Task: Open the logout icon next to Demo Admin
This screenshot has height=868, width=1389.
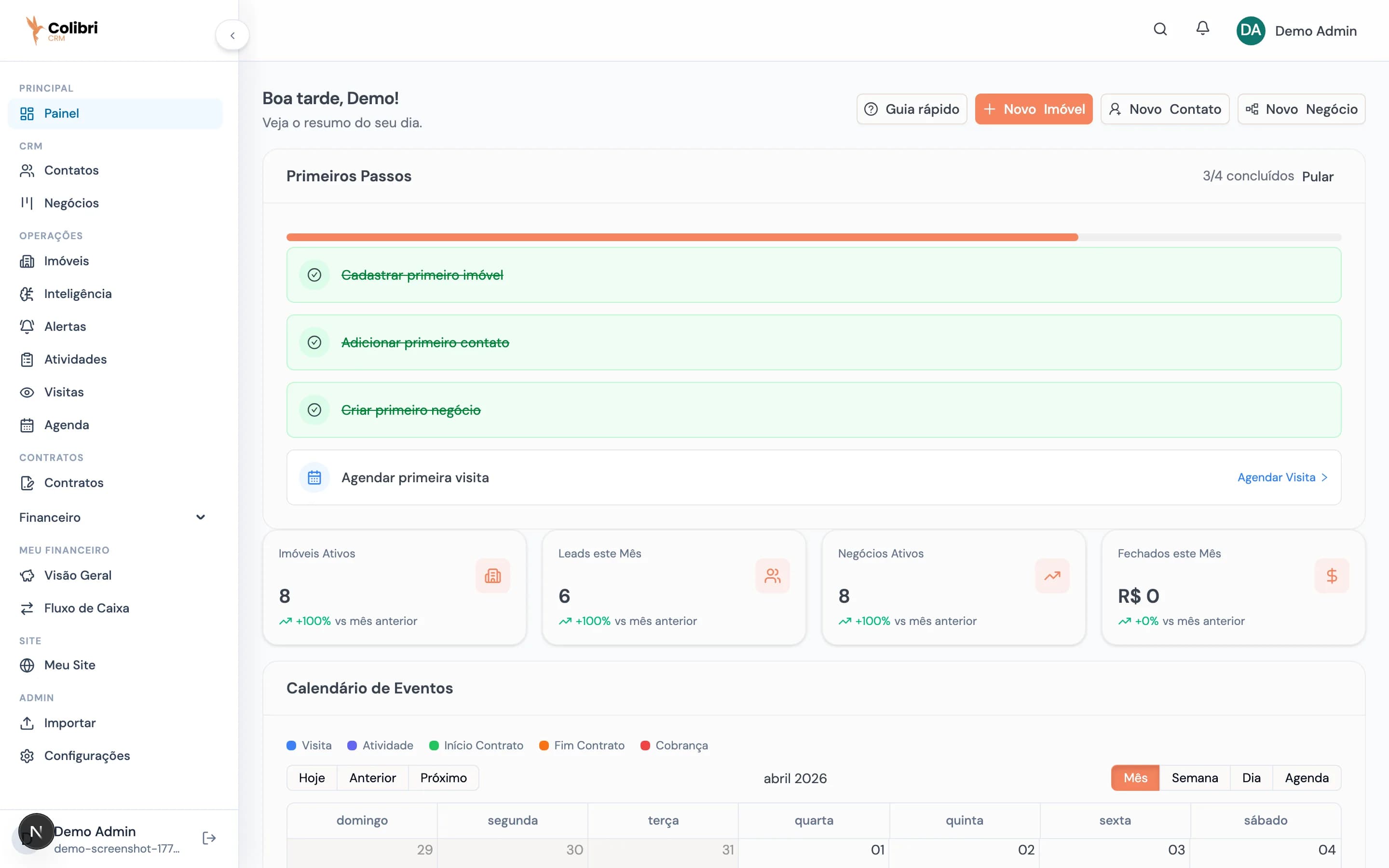Action: coord(208,838)
